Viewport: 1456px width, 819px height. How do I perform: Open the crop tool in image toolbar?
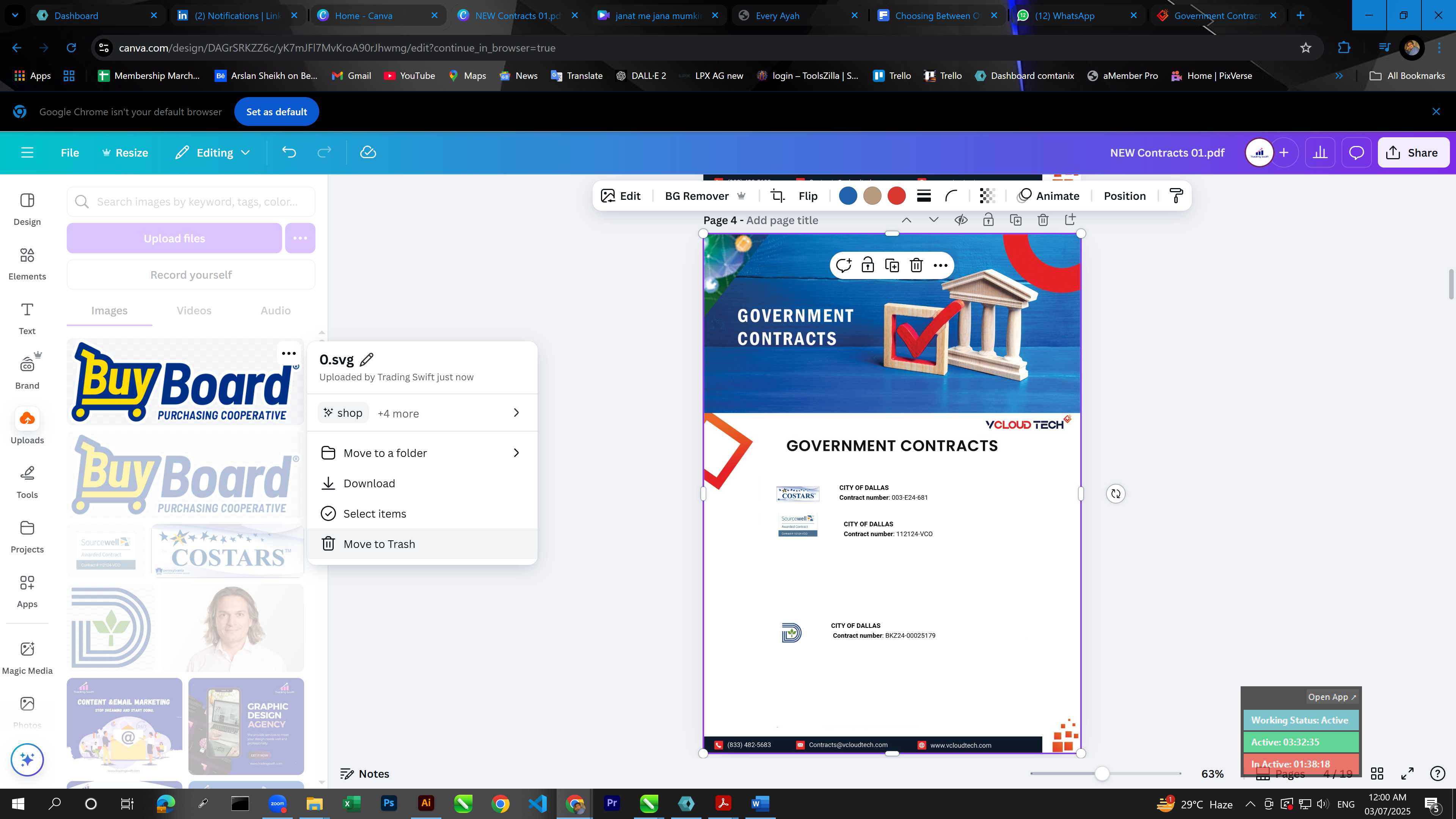coord(778,196)
